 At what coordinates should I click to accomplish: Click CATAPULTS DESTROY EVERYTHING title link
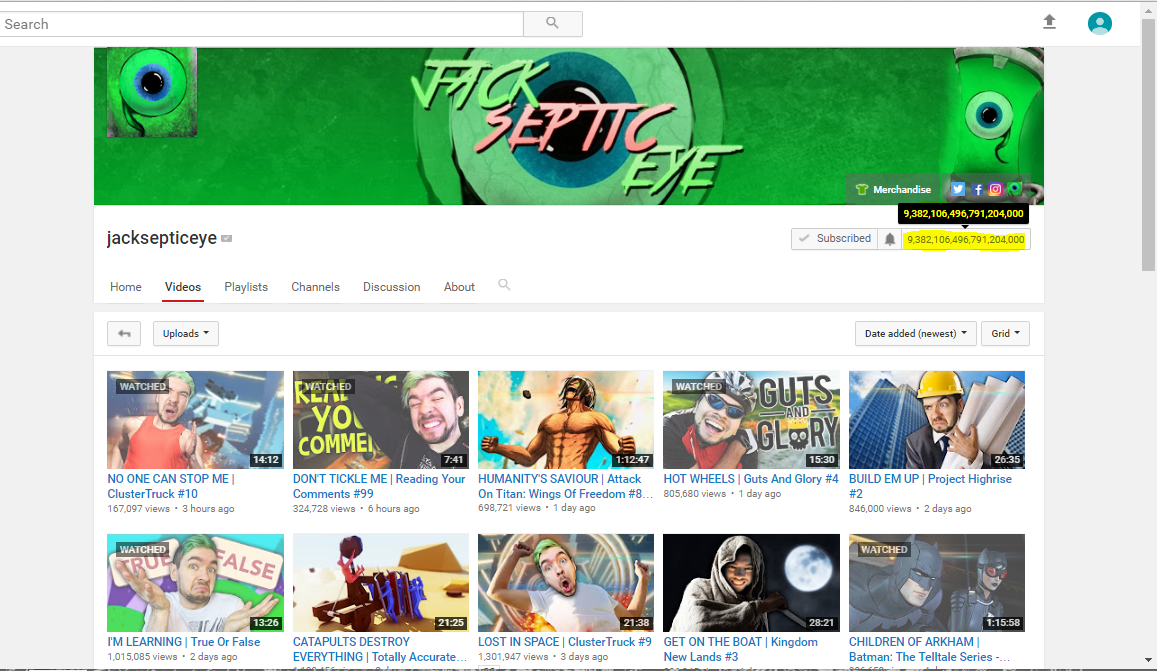pos(379,650)
